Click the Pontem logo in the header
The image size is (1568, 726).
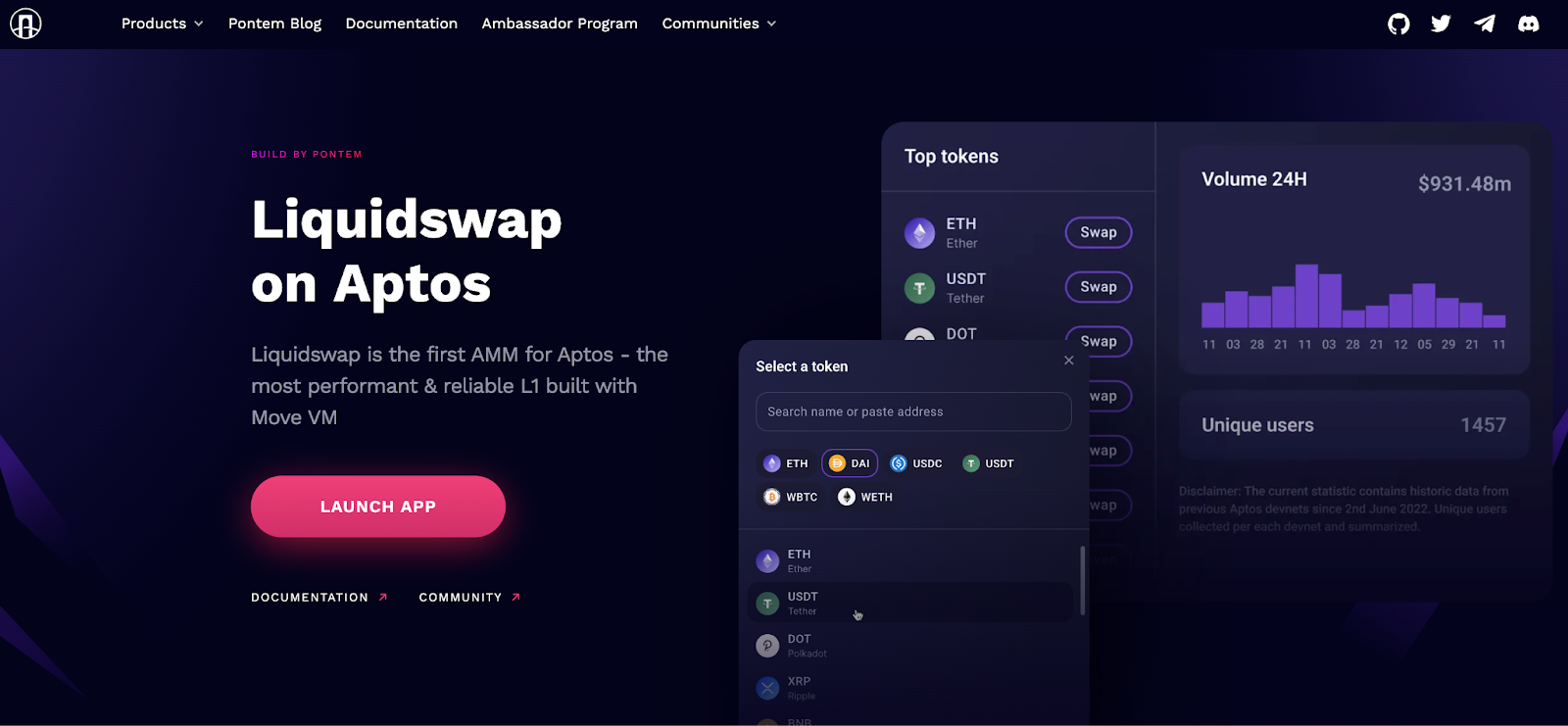pos(25,24)
